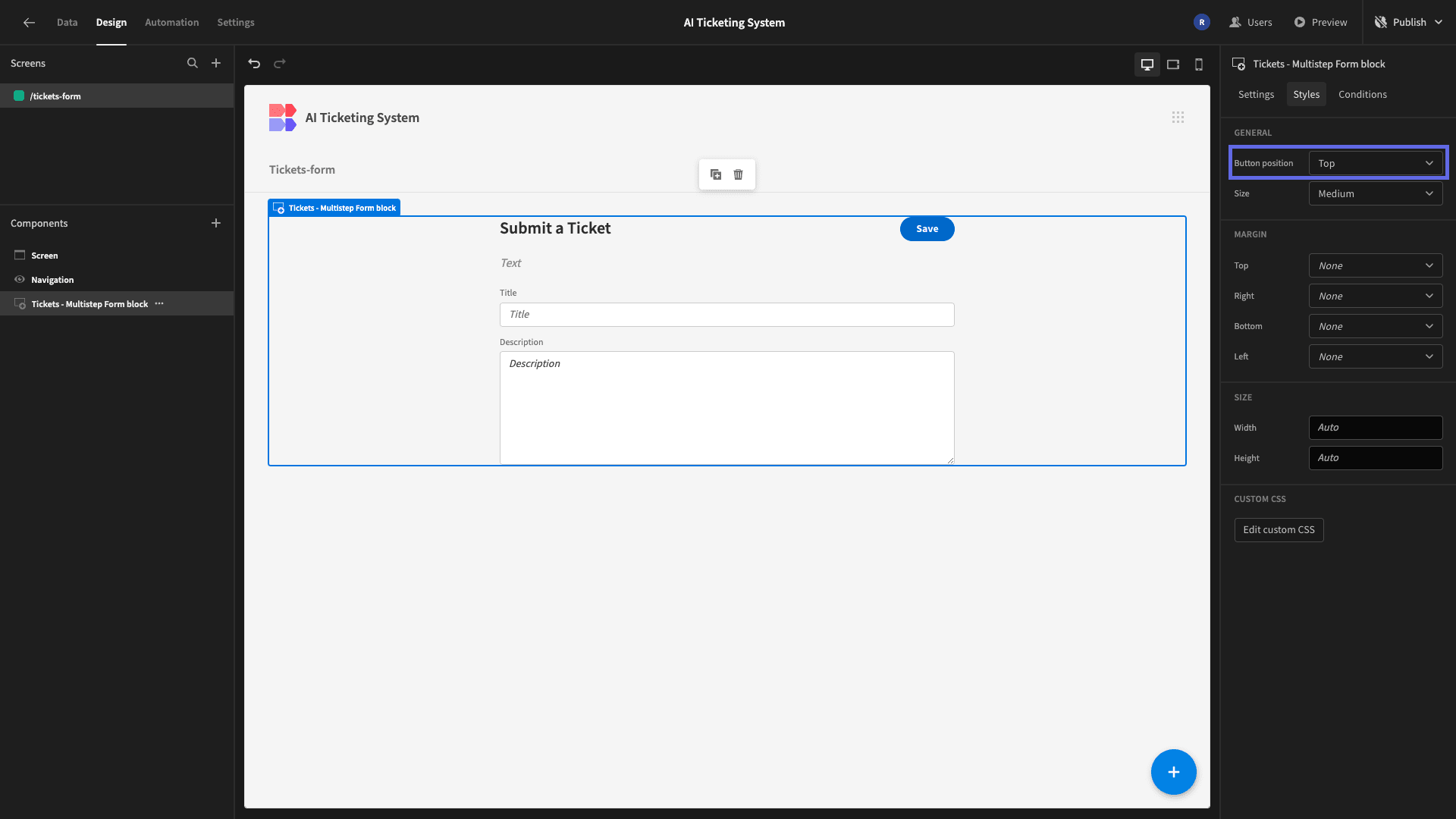Click the Height input field

pyautogui.click(x=1376, y=458)
